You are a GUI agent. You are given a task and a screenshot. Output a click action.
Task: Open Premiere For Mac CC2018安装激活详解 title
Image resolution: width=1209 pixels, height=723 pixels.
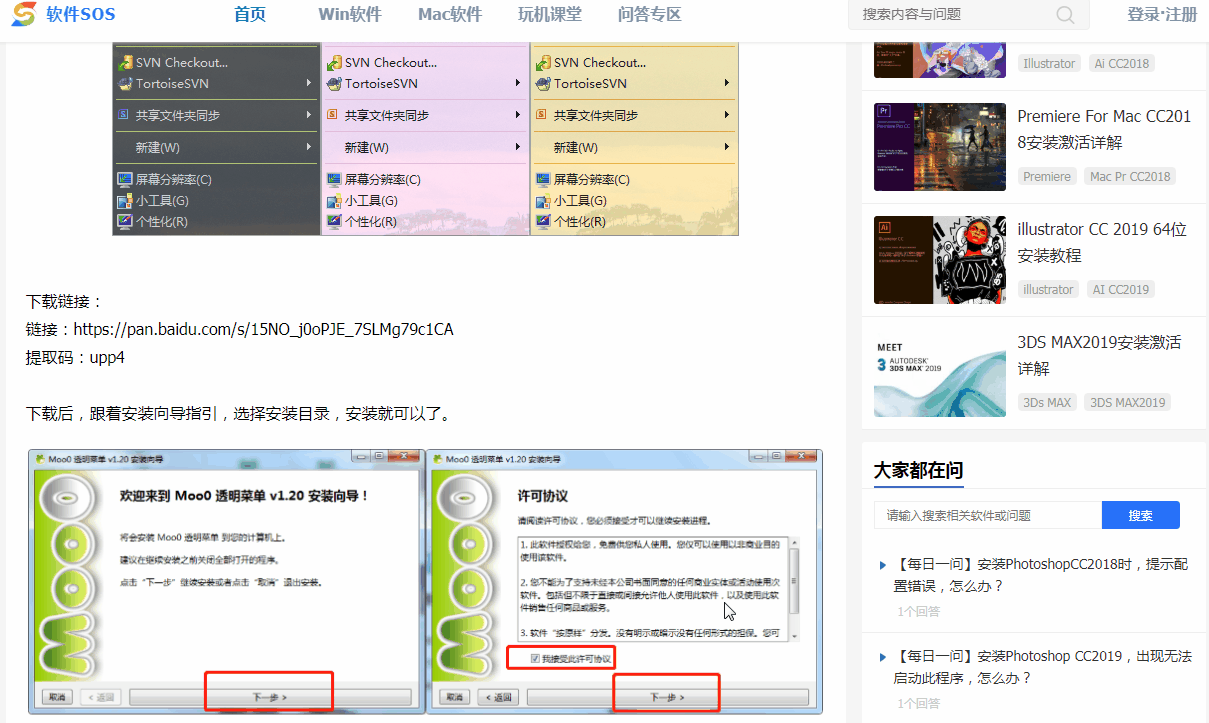(x=1105, y=129)
